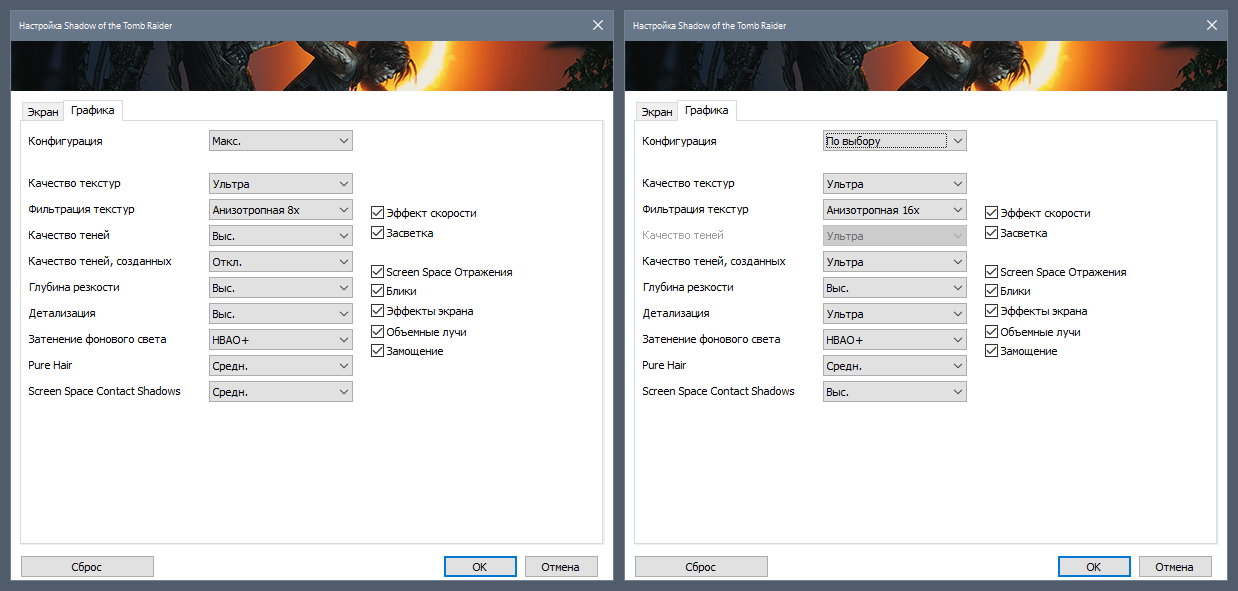1238x591 pixels.
Task: Toggle Screen Space Отражения checkbox in left window
Action: point(377,272)
